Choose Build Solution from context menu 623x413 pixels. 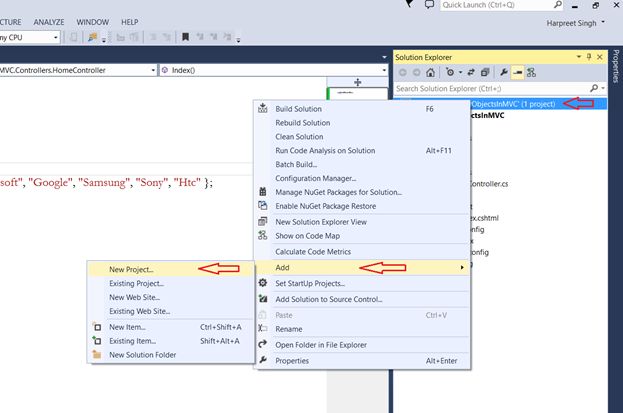tap(362, 109)
